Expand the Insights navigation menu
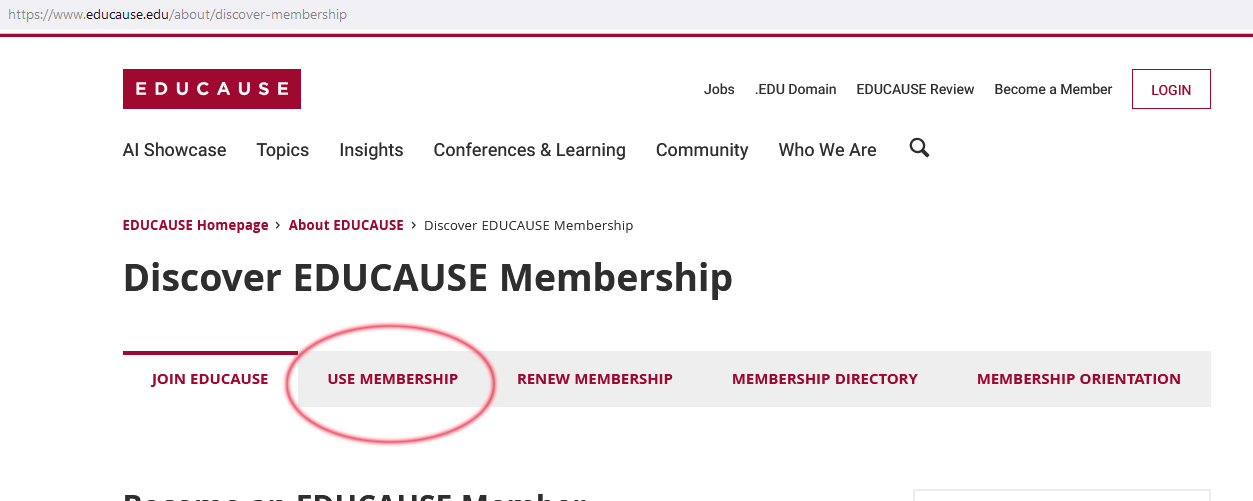 (x=371, y=150)
